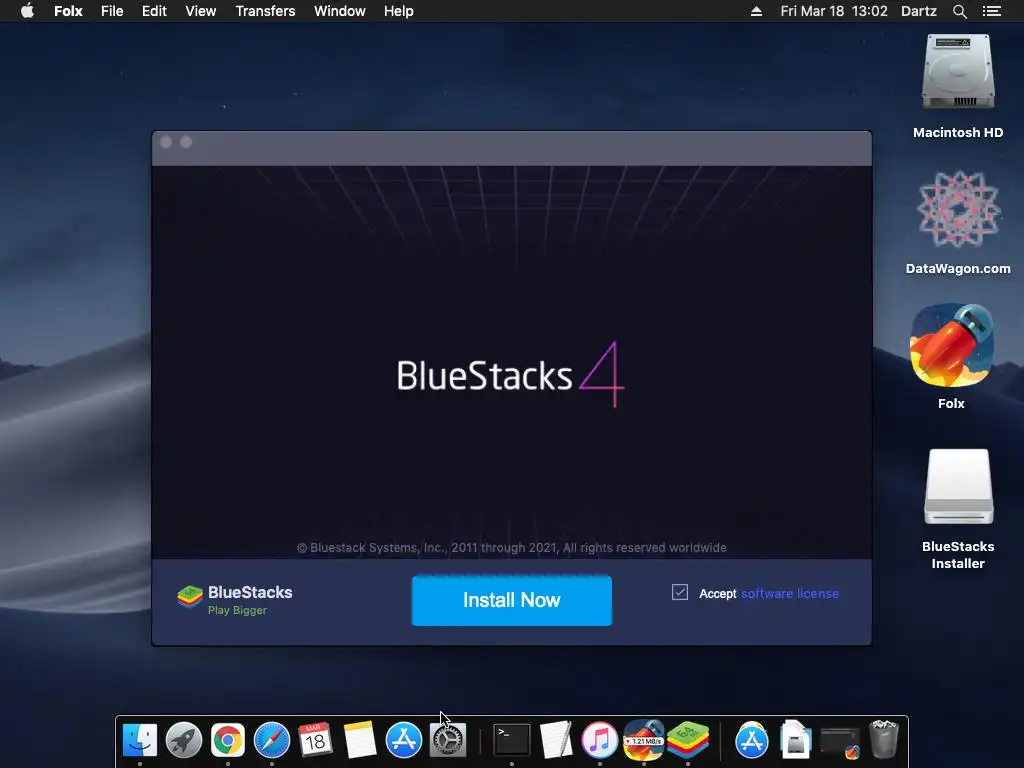Screen dimensions: 1024x768
Task: Open the Dartz user menu
Action: coord(919,11)
